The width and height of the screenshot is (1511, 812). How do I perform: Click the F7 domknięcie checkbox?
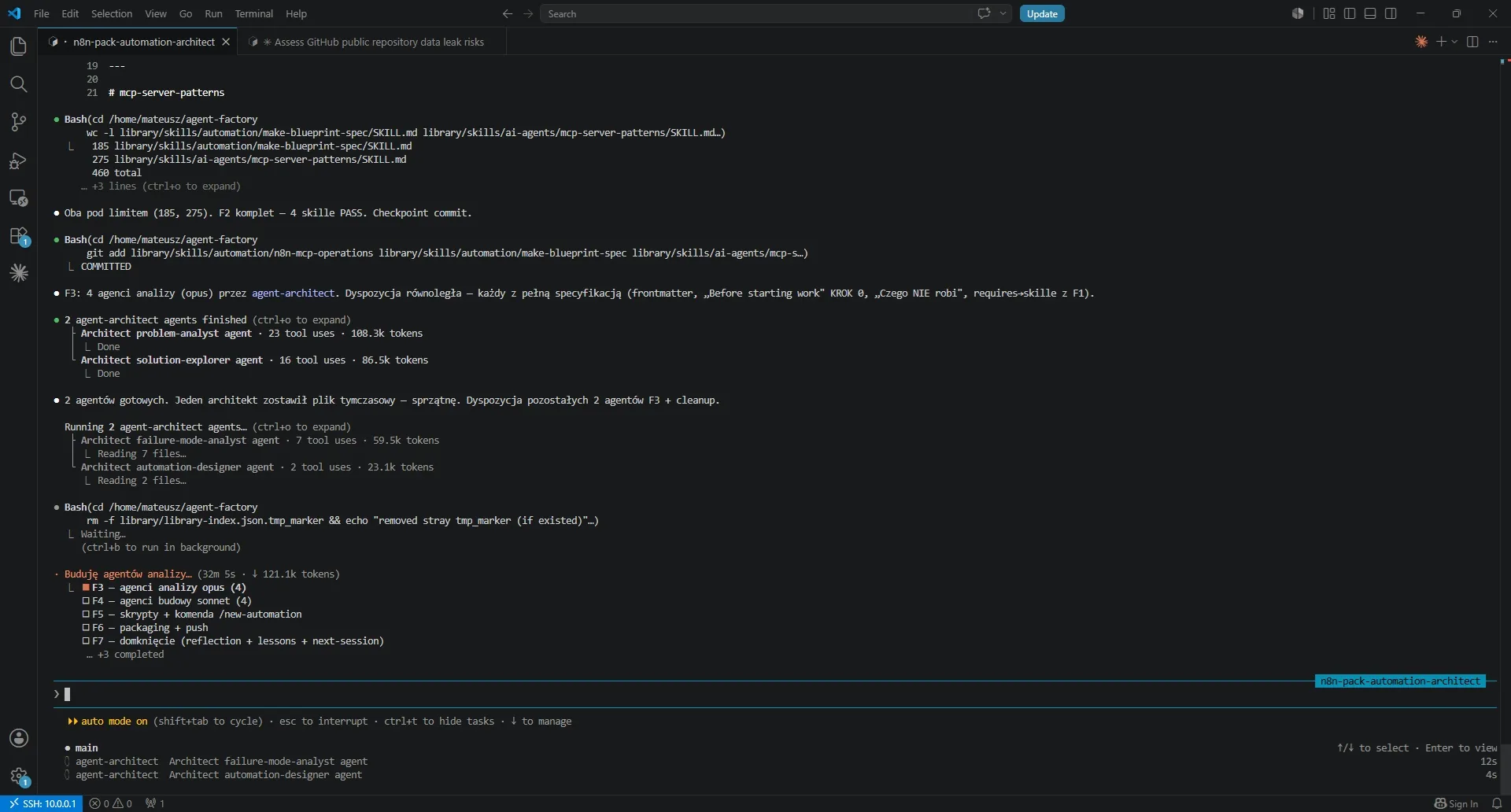[86, 641]
